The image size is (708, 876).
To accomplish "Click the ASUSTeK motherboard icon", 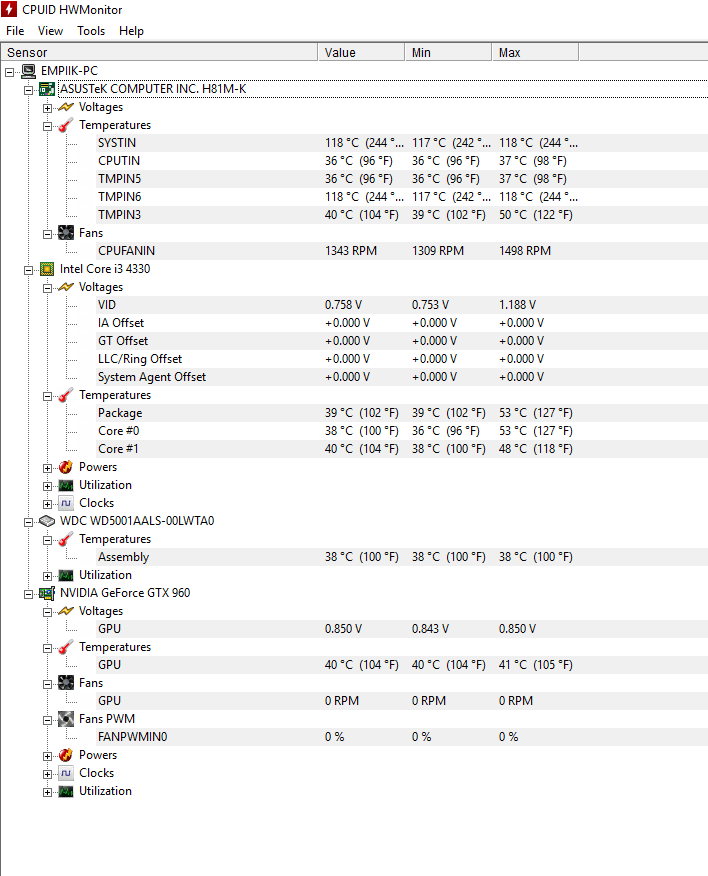I will pos(47,89).
